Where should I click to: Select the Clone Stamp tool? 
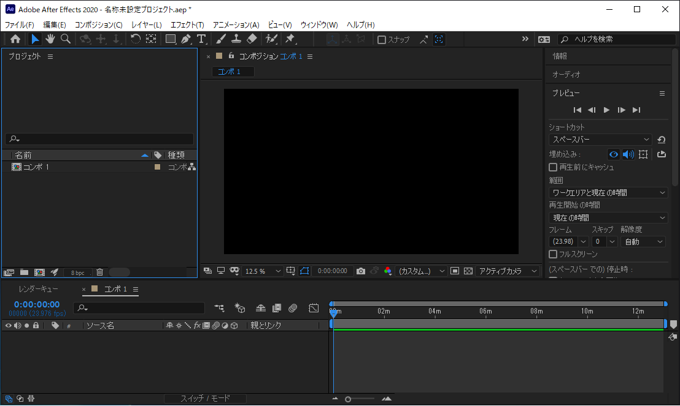coord(236,39)
